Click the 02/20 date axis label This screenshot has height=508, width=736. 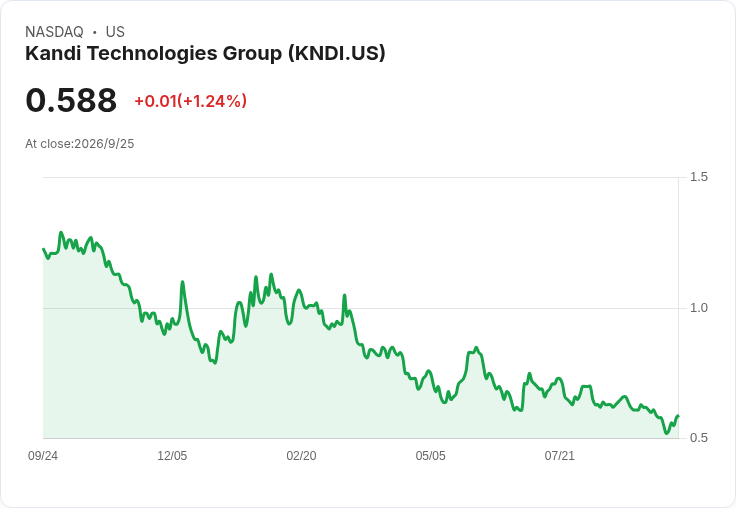301,456
